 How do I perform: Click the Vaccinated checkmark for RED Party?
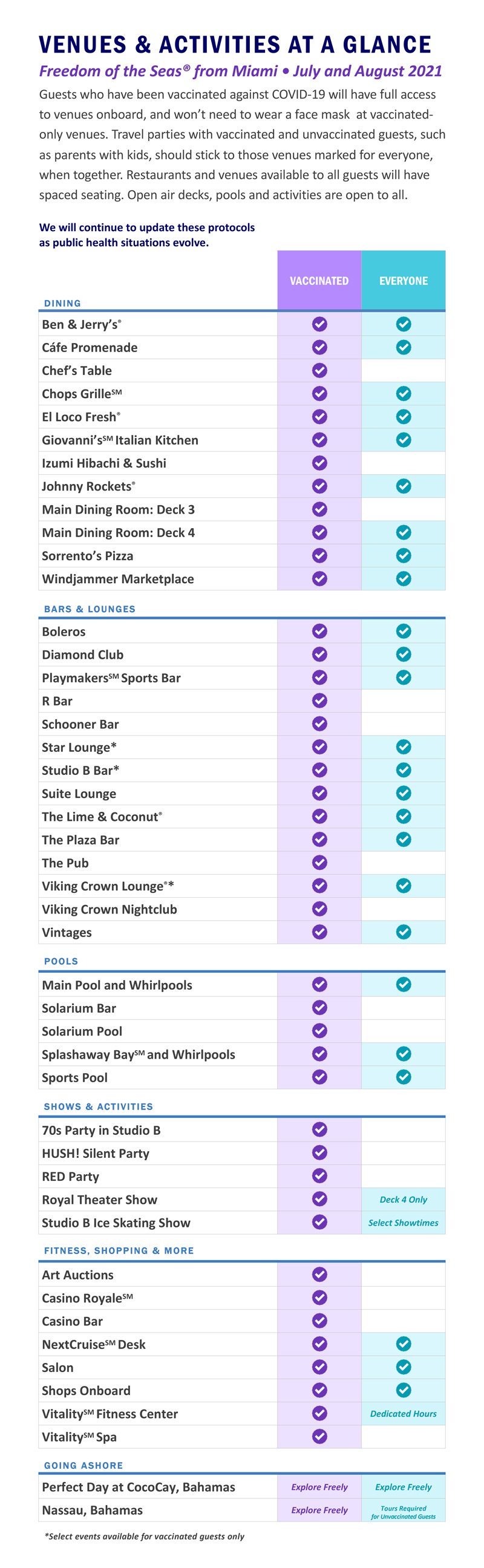pos(319,1175)
